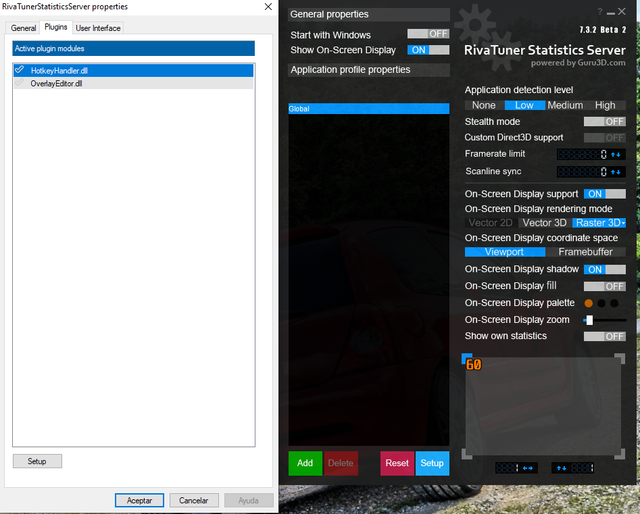The image size is (640, 514).
Task: Toggle Show On-Screen Display switch
Action: pos(428,50)
